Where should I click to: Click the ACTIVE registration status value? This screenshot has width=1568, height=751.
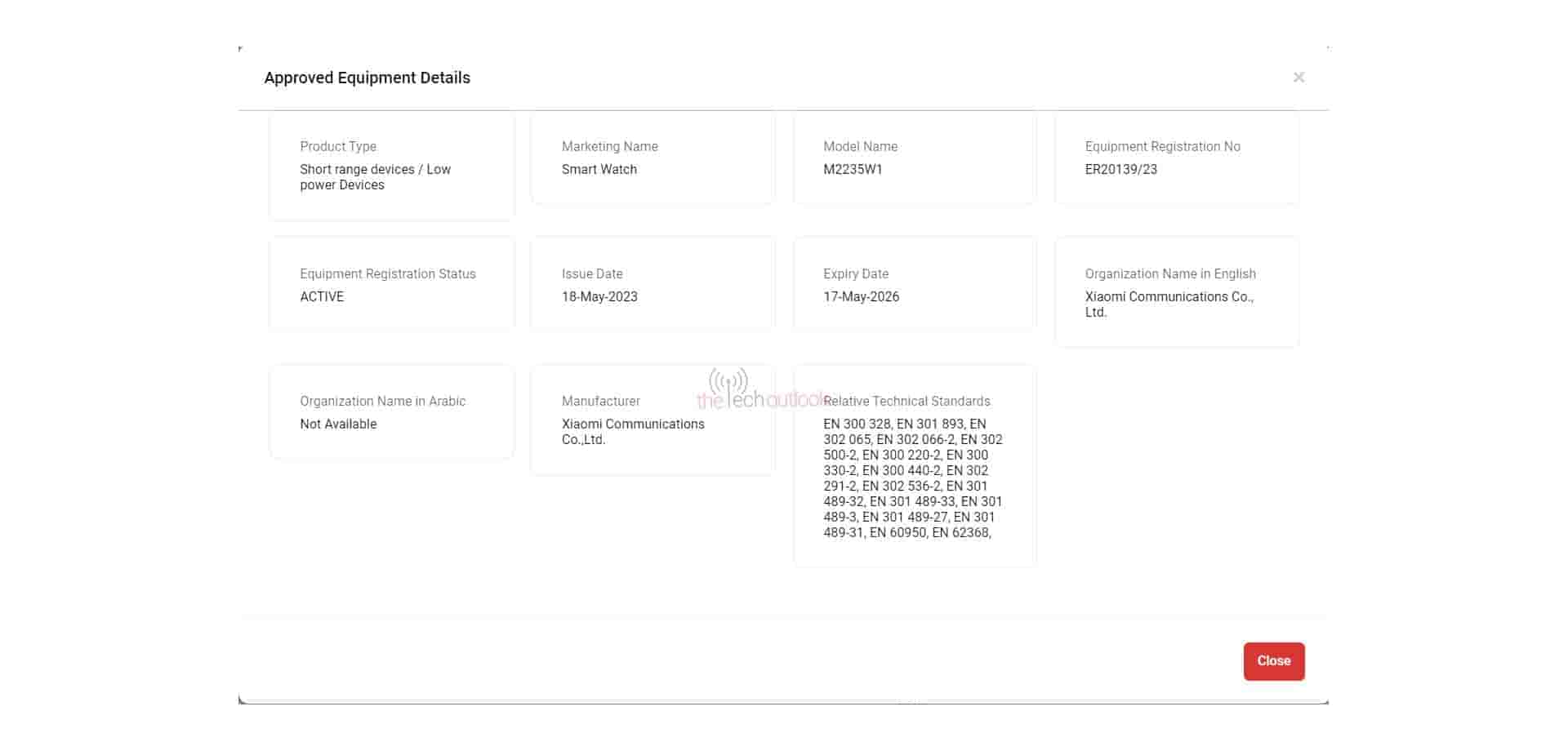322,296
